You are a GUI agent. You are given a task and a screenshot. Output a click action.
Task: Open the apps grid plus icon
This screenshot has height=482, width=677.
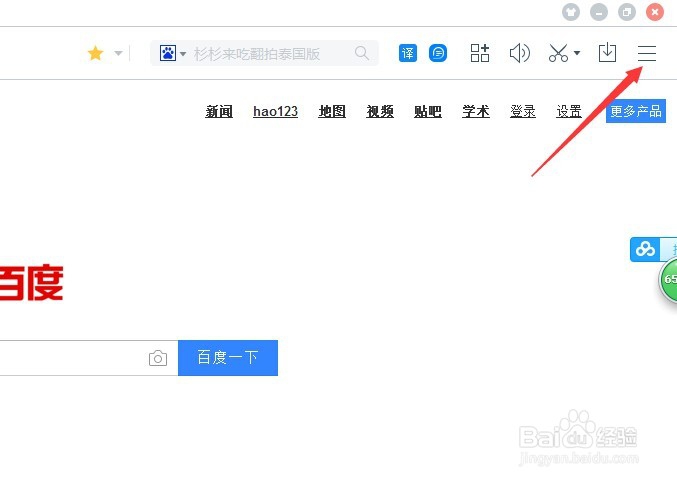click(x=480, y=53)
